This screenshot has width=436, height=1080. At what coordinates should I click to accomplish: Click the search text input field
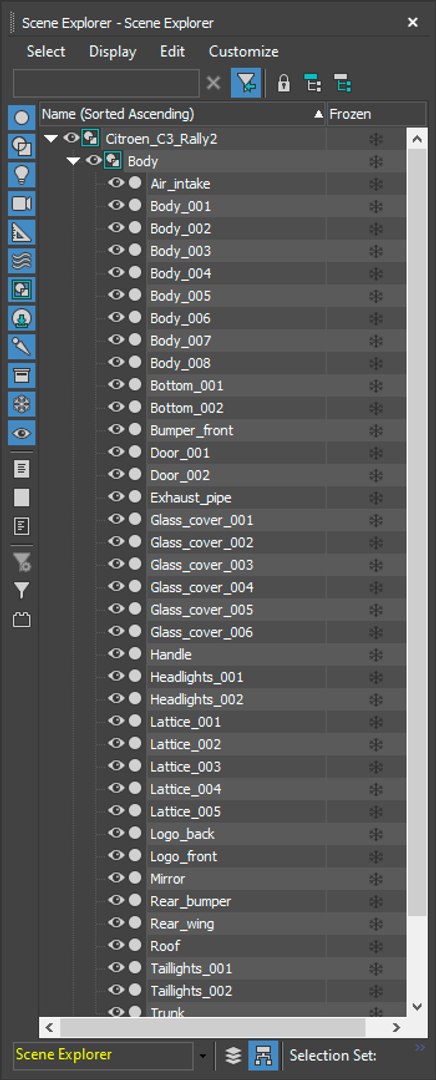(x=106, y=83)
